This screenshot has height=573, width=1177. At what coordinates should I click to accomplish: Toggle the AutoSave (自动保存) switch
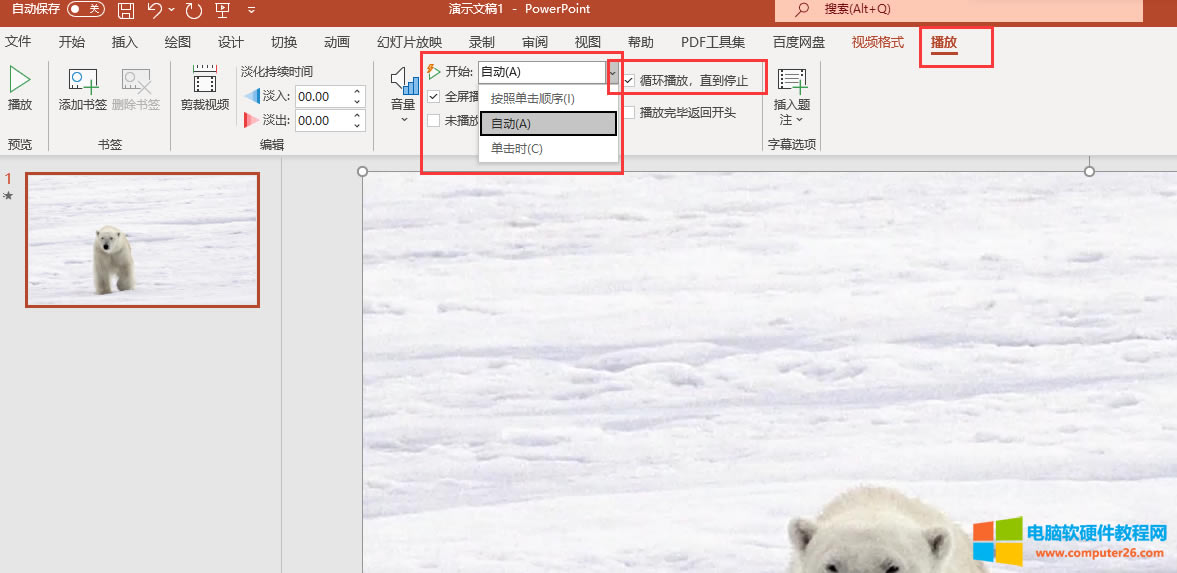click(x=86, y=9)
